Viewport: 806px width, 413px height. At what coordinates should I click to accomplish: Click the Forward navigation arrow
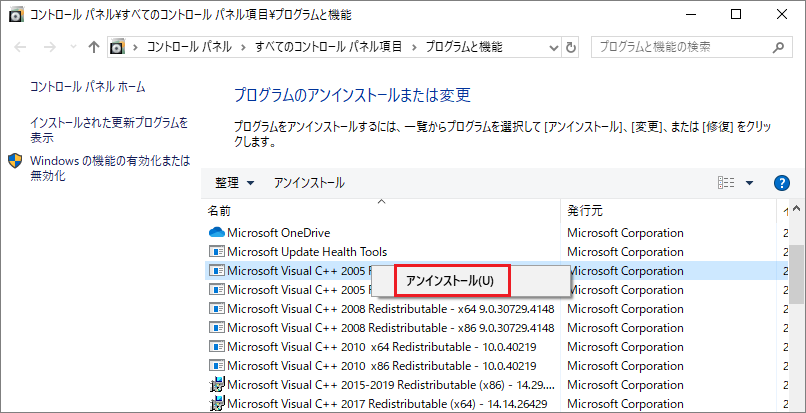[49, 47]
